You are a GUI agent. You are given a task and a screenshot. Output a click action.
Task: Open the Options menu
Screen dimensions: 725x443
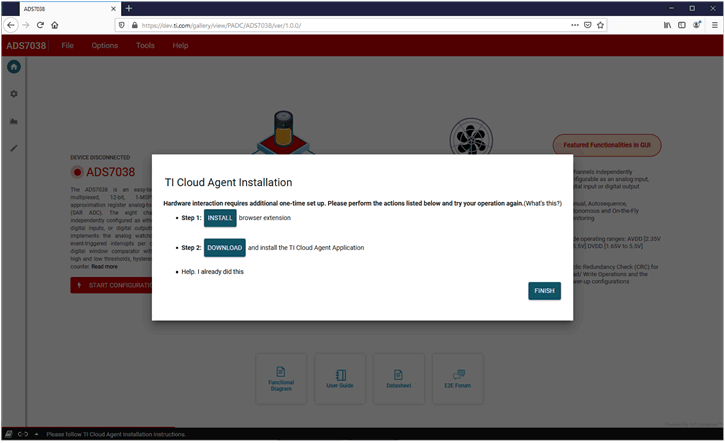point(105,45)
